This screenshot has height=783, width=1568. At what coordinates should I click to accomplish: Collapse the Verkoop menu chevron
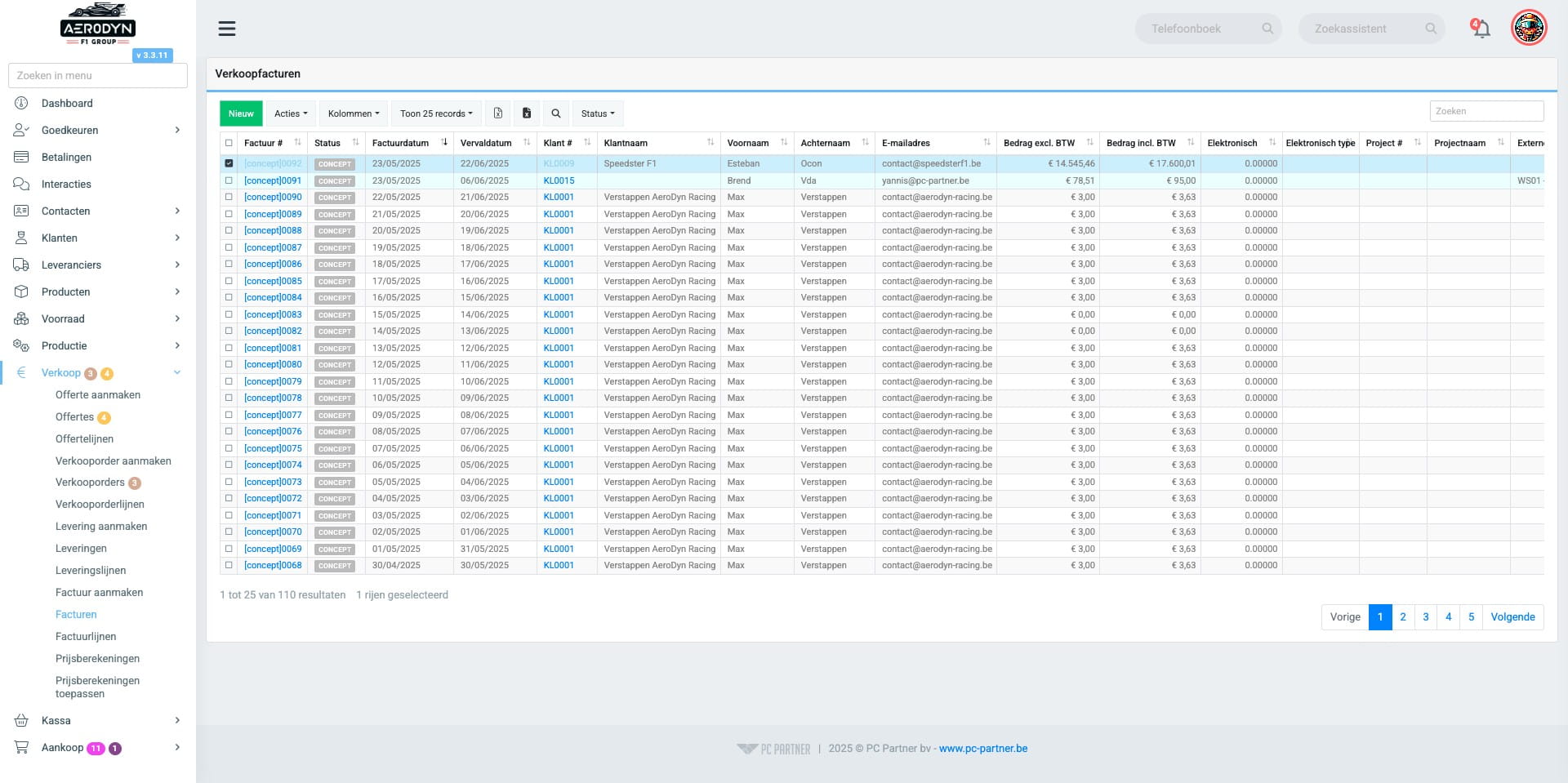[x=177, y=372]
